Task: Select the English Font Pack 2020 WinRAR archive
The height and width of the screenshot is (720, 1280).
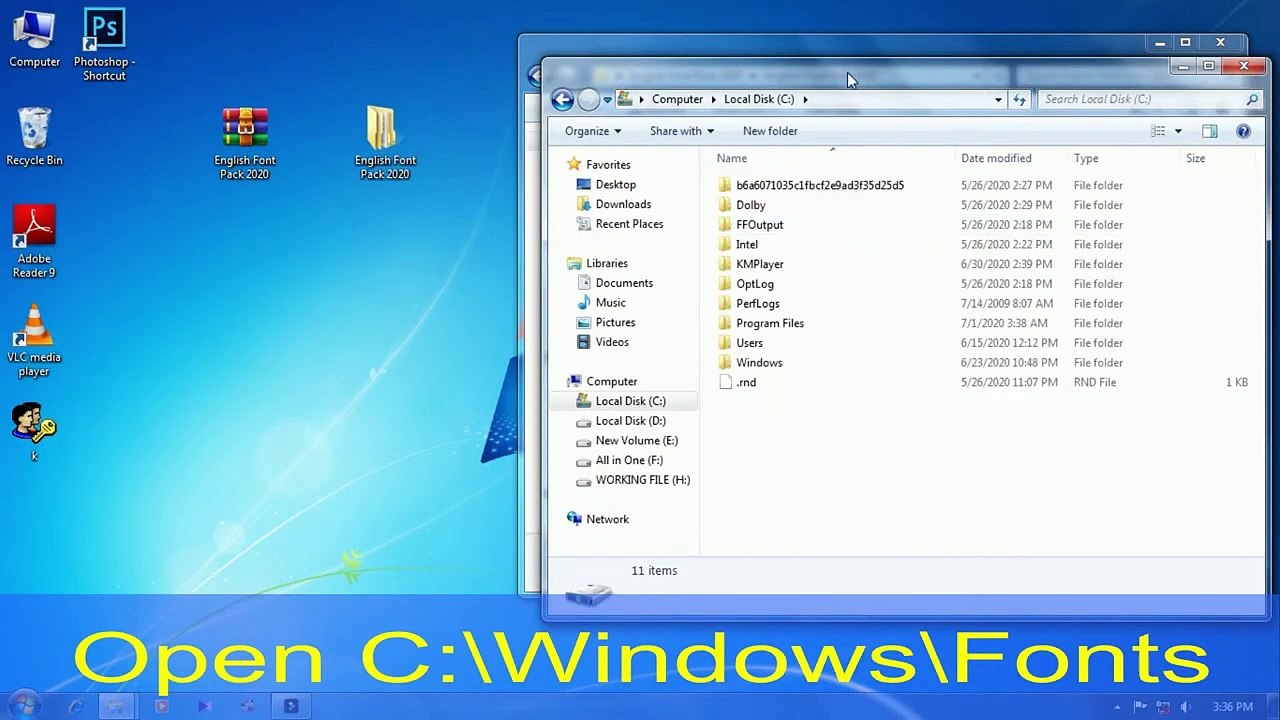Action: pyautogui.click(x=245, y=143)
